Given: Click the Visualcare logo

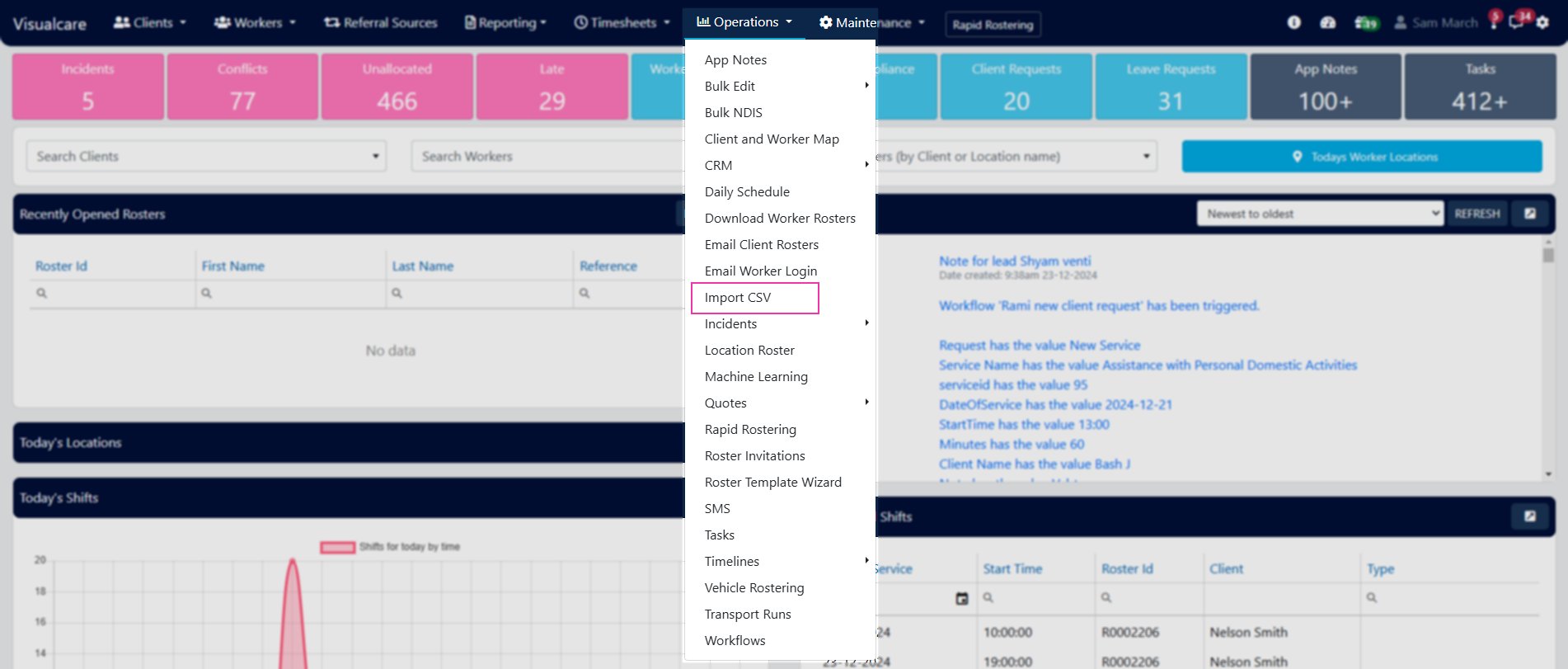Looking at the screenshot, I should [49, 24].
